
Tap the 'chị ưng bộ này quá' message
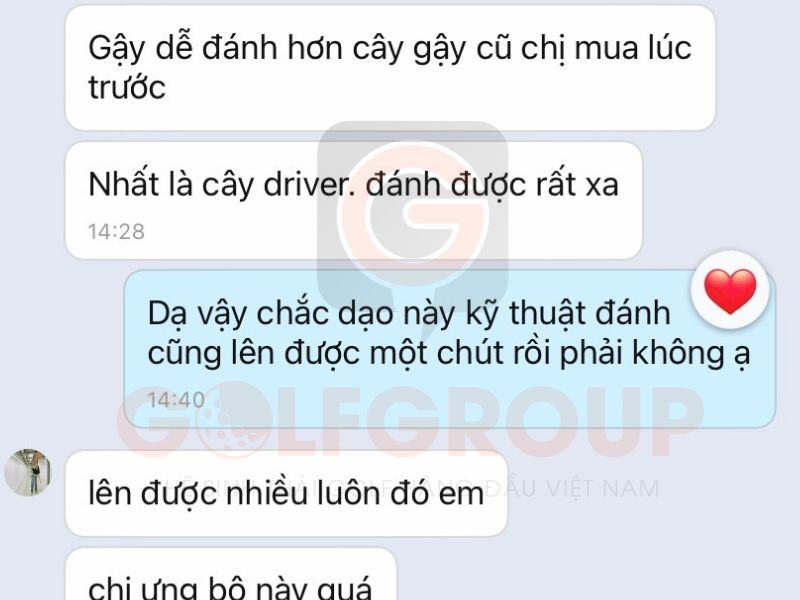[231, 574]
